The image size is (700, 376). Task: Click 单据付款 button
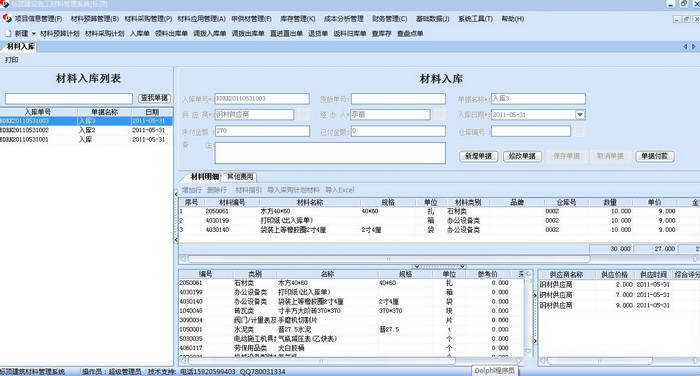pos(654,156)
